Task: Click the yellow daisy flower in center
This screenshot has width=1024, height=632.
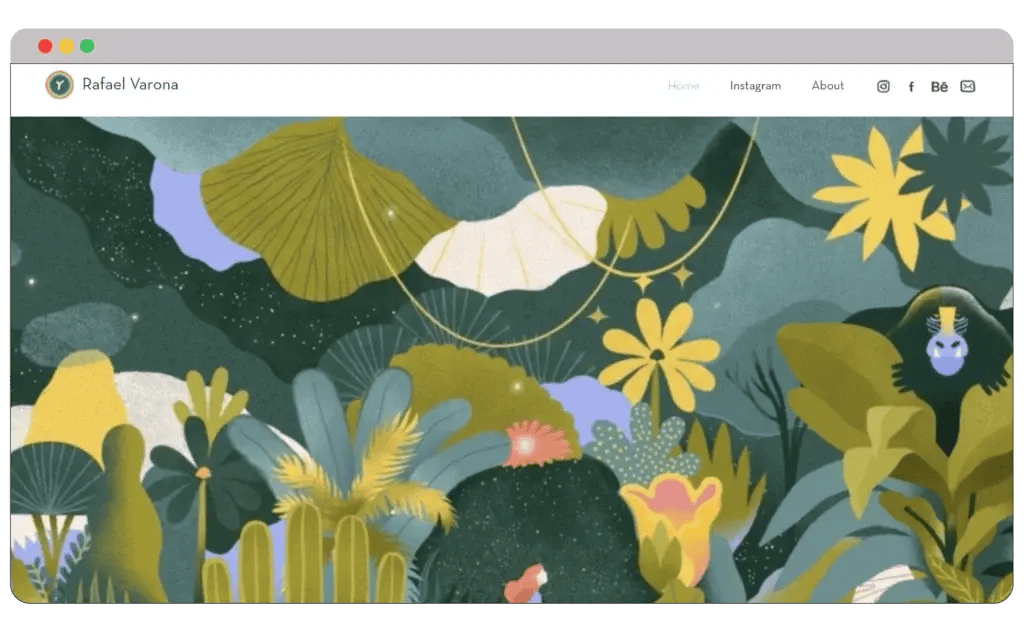Action: [658, 350]
